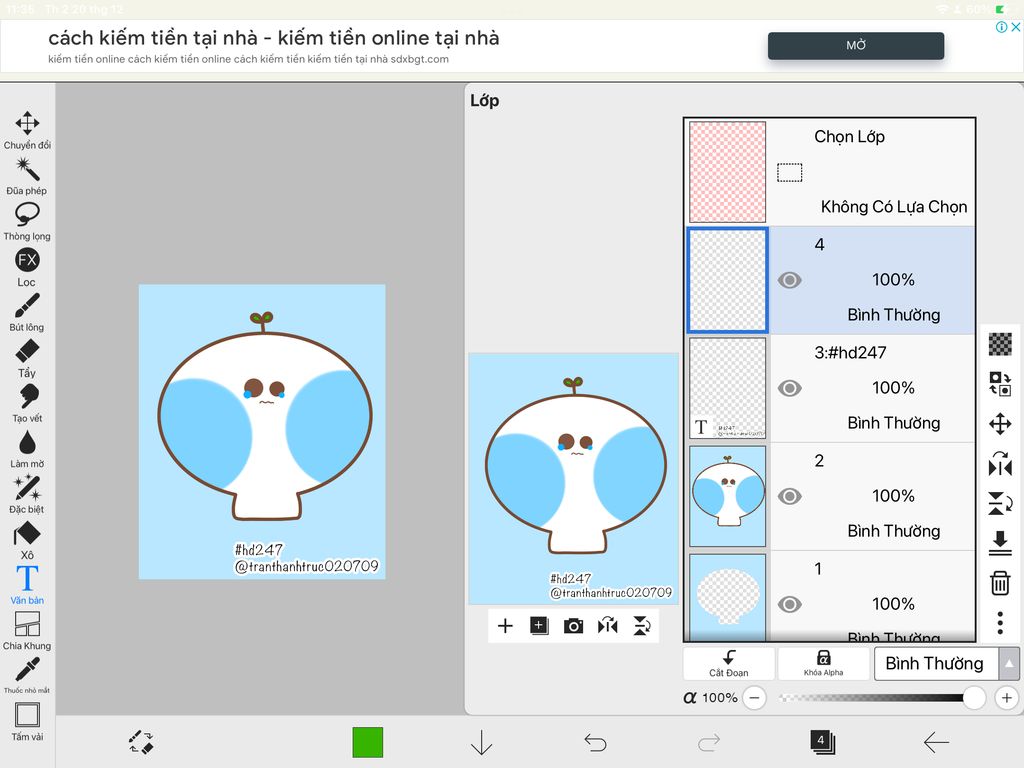This screenshot has width=1024, height=768.
Task: Click the 'Không Có Lựa Chọn' text
Action: 893,207
